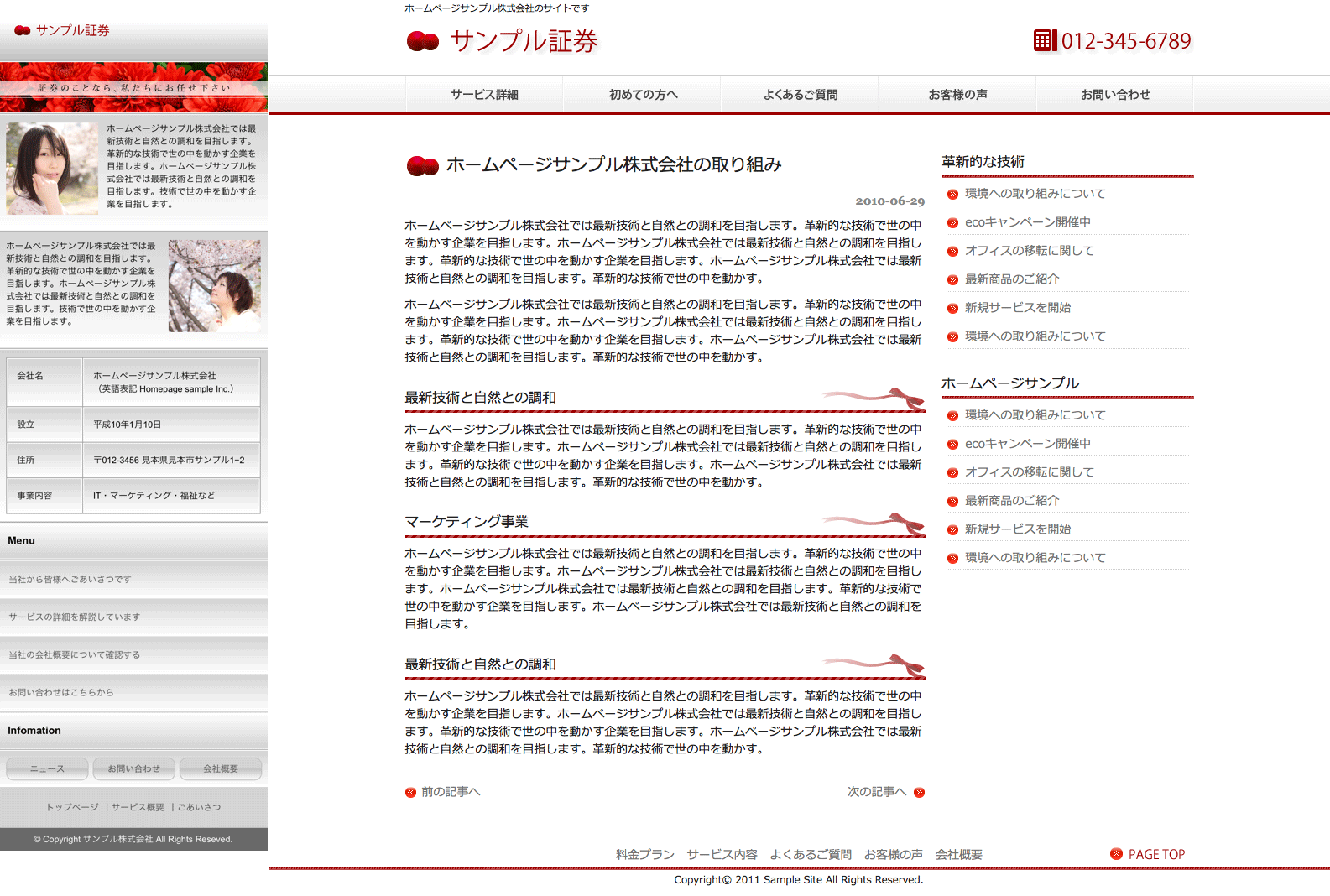
Task: Follow the オフィスの移転に関して link under 革新的な技術
Action: (x=1029, y=251)
